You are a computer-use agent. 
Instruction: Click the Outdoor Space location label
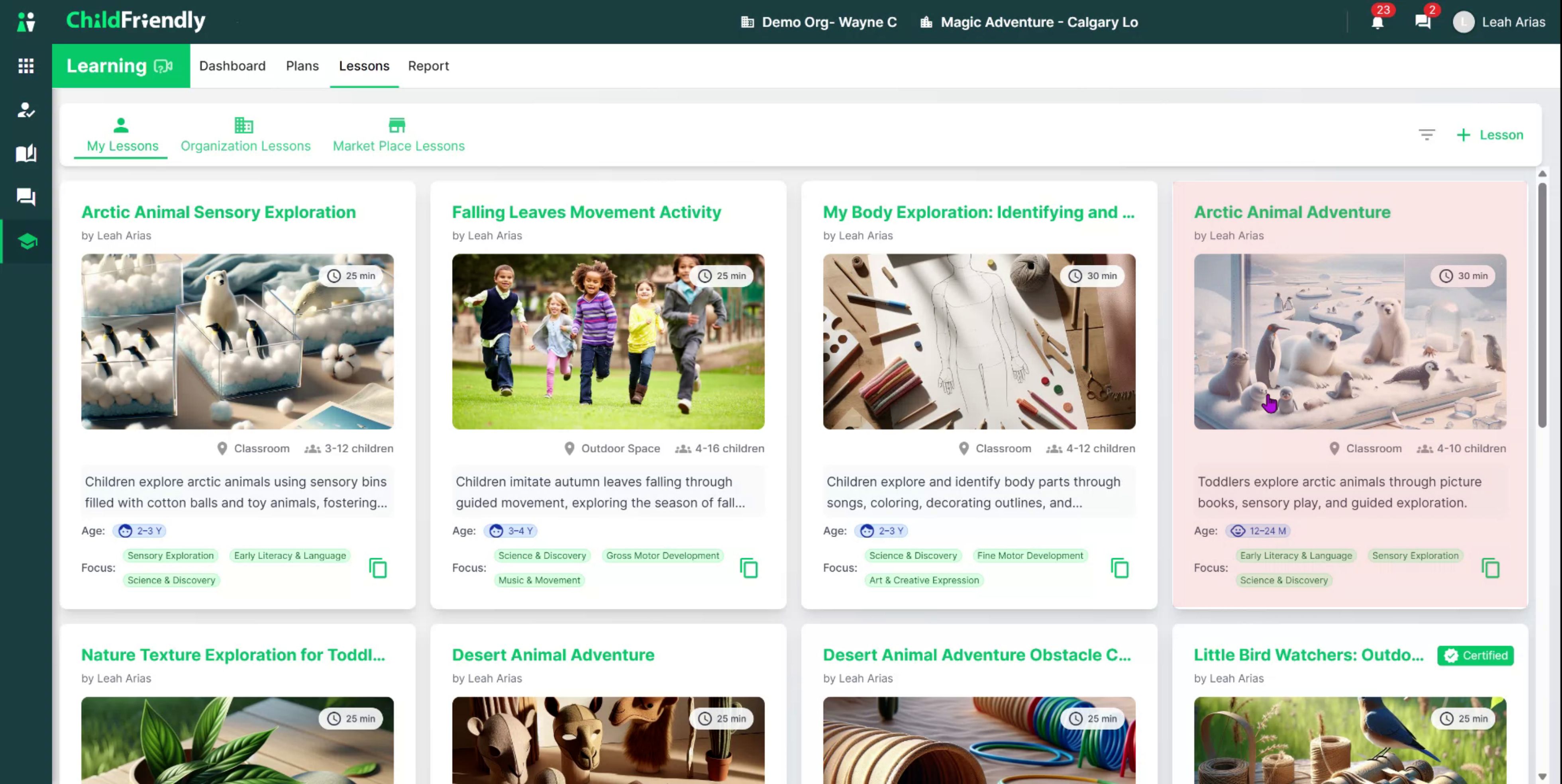(x=612, y=449)
